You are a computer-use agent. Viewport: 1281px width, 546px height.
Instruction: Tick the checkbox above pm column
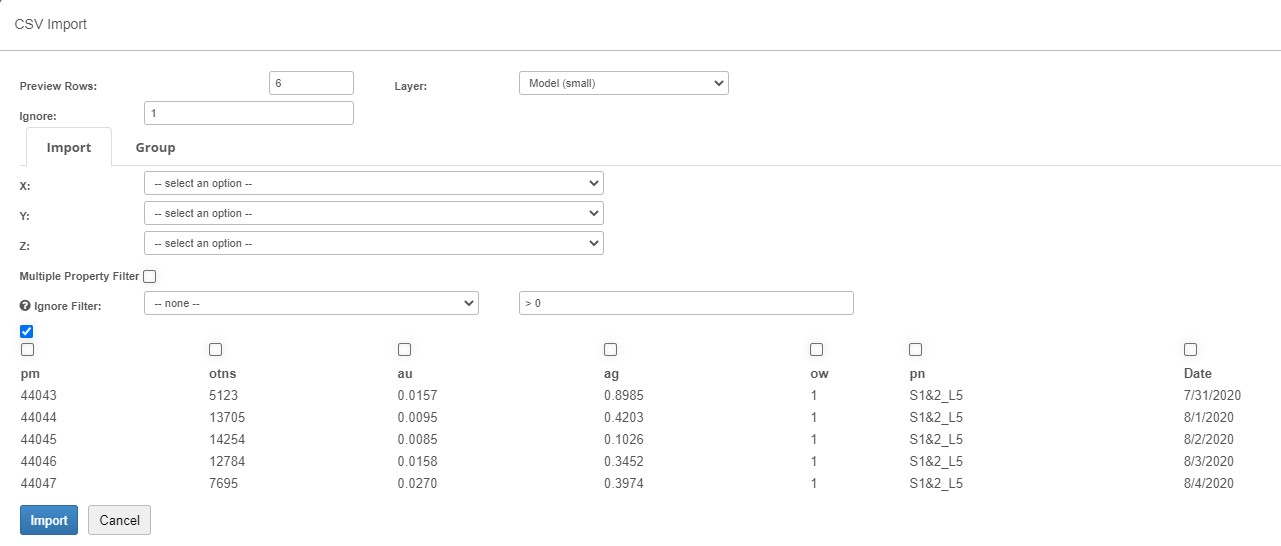point(27,350)
